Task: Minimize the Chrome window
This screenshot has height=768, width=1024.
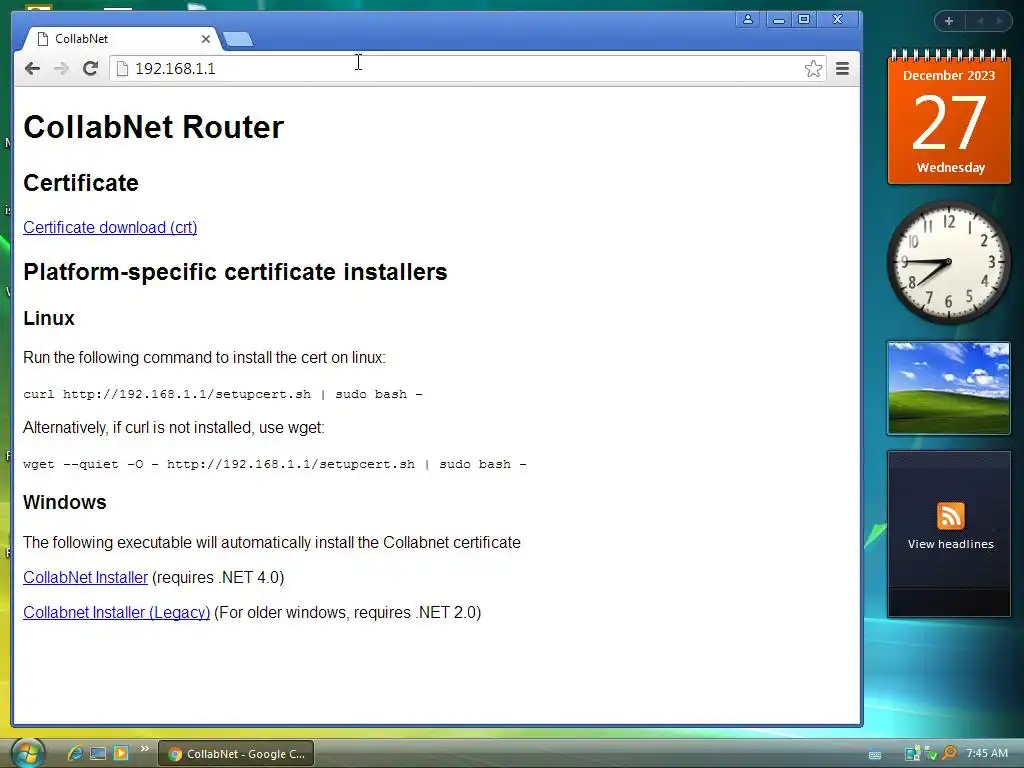Action: 778,20
